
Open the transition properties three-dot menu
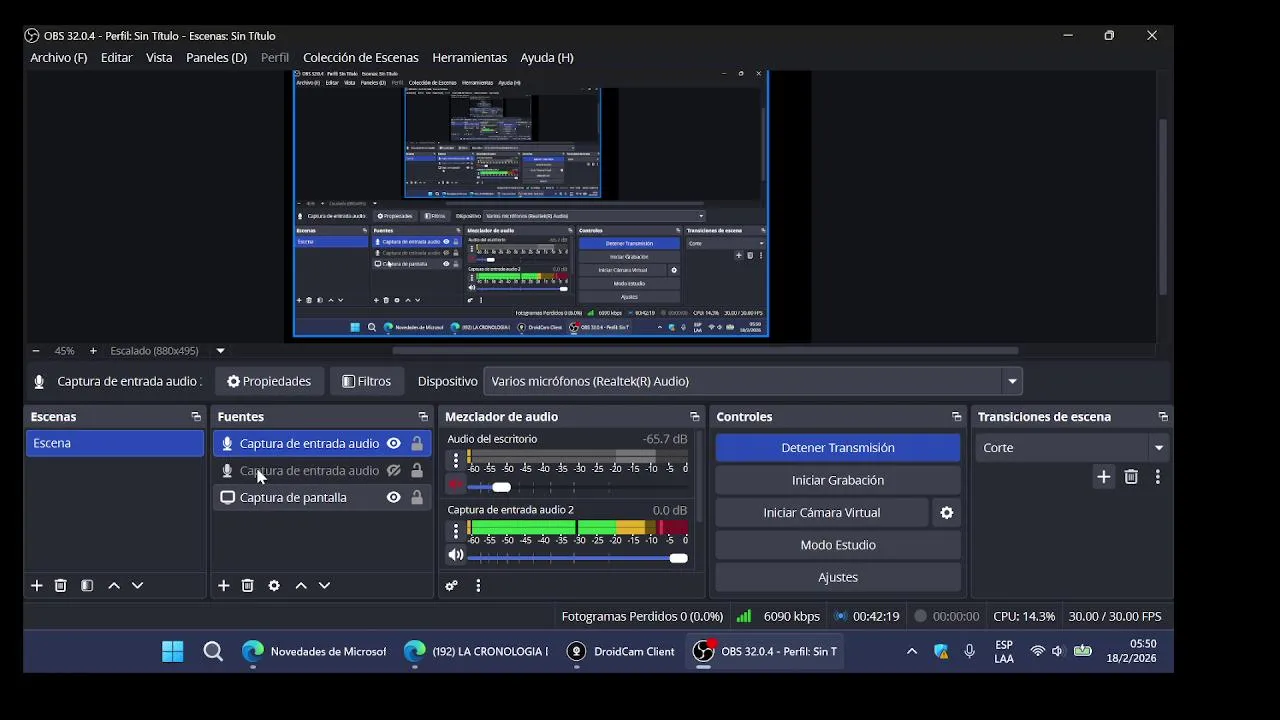(1158, 477)
